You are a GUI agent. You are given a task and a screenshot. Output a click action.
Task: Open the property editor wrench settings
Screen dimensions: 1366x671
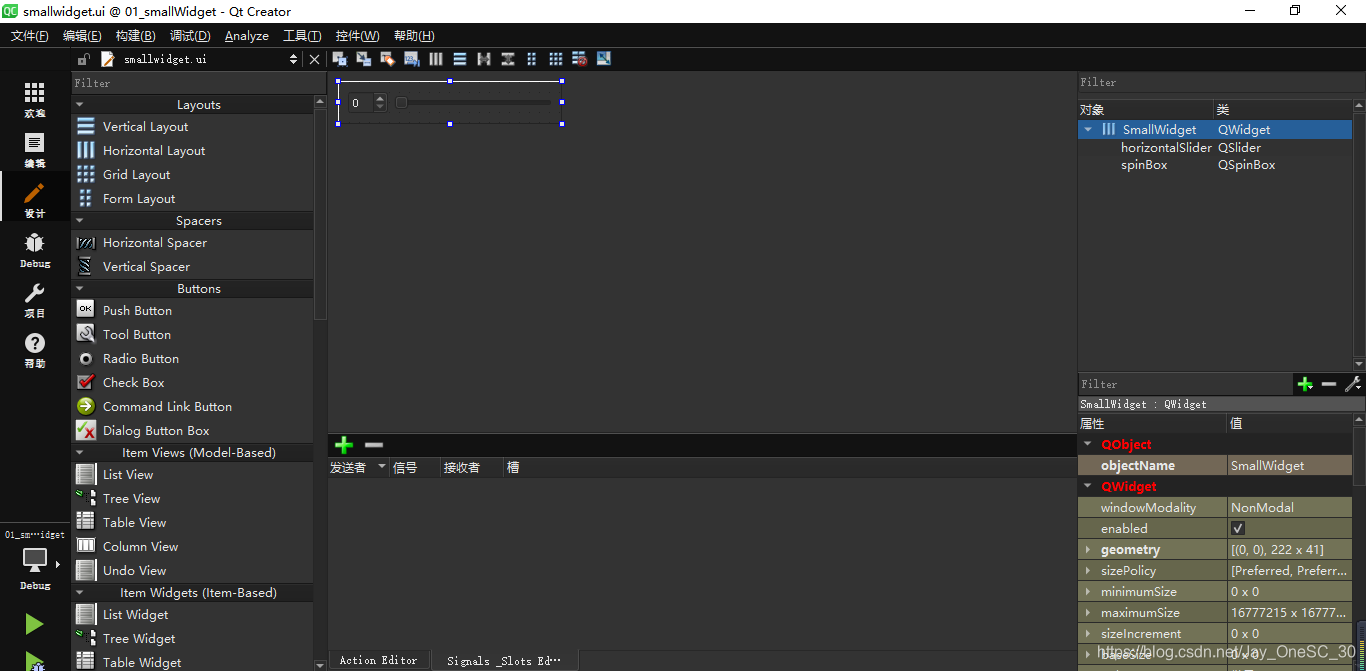1353,384
